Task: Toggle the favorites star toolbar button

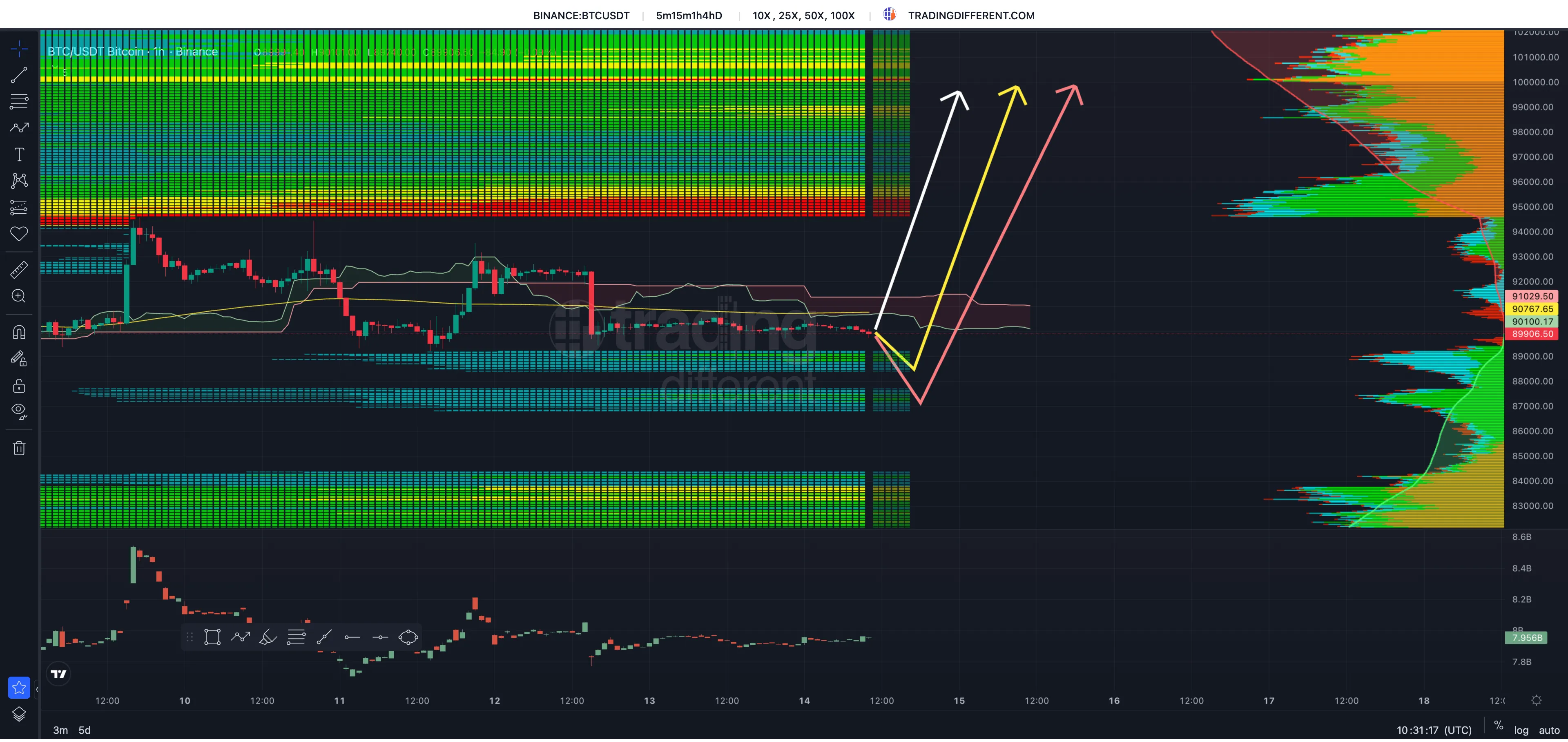Action: (x=19, y=688)
